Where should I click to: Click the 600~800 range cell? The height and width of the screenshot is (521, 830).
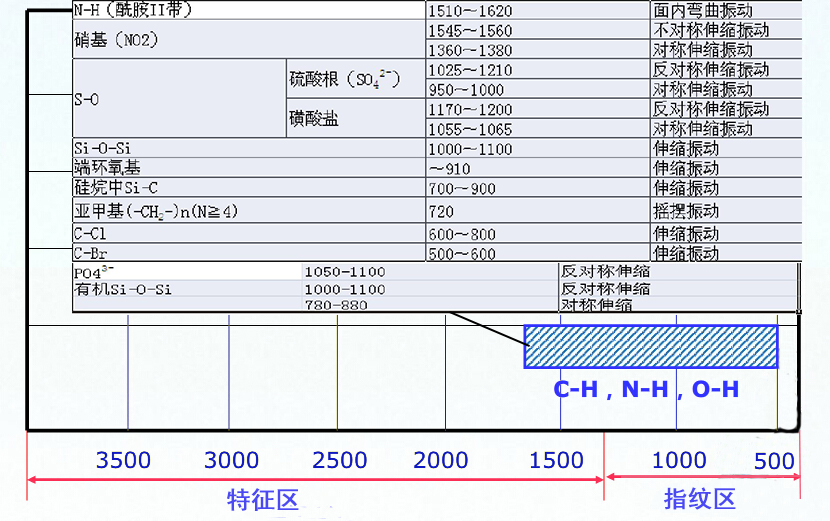tap(538, 233)
